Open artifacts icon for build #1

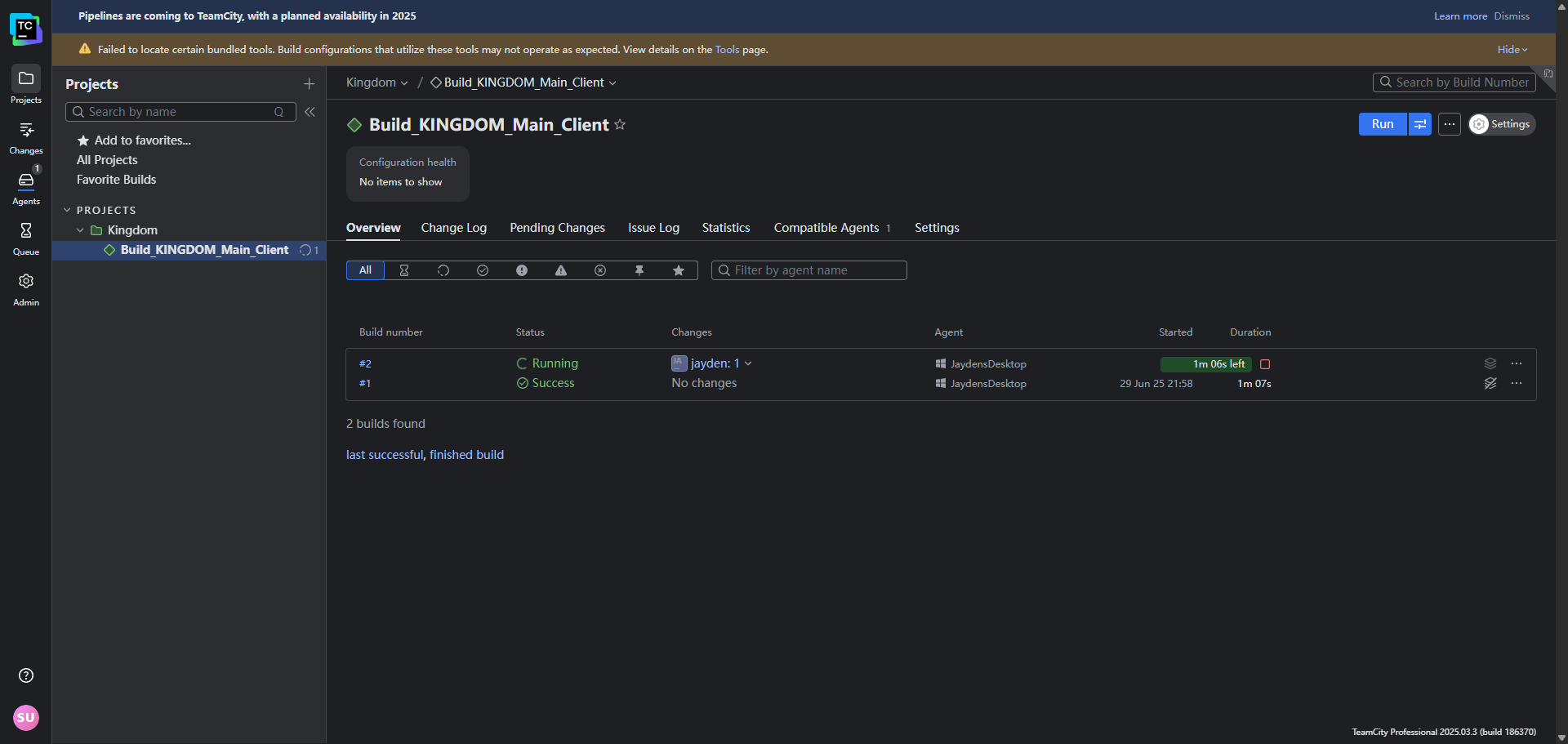pyautogui.click(x=1490, y=383)
